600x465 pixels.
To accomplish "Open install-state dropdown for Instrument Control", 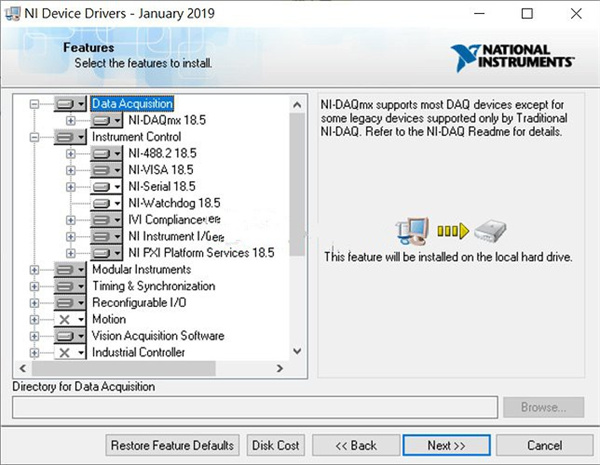I will (70, 137).
